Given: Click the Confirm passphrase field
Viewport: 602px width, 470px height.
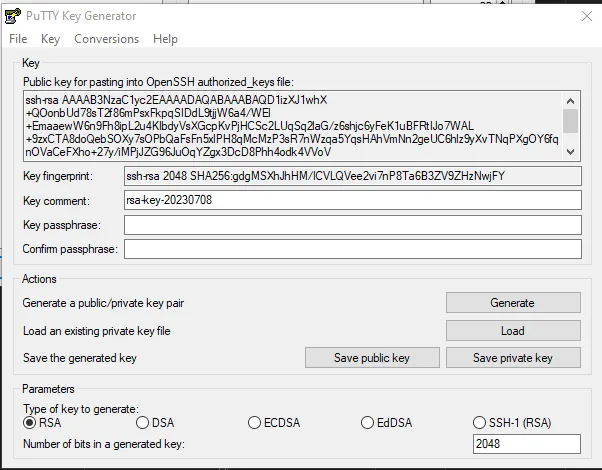Looking at the screenshot, I should [352, 249].
